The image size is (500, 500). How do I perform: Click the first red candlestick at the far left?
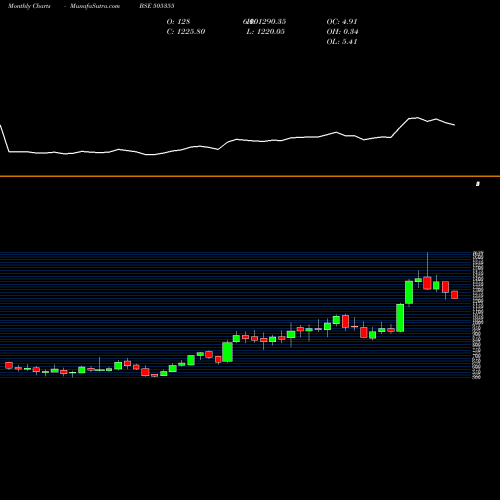pyautogui.click(x=9, y=365)
